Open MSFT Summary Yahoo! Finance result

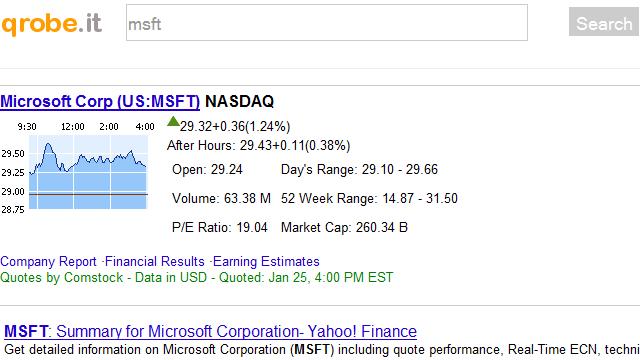210,331
